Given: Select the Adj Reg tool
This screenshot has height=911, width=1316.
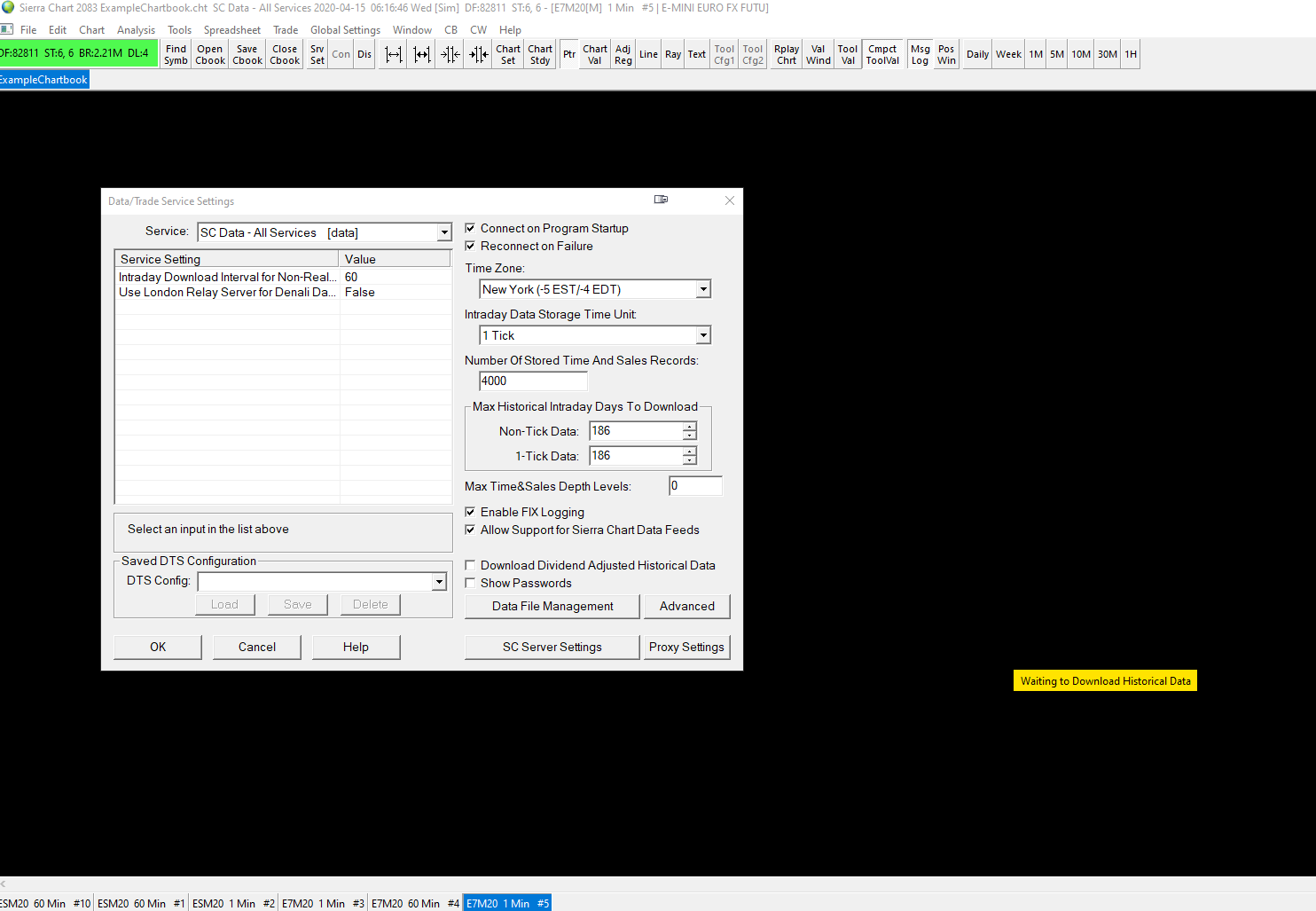Looking at the screenshot, I should click(x=623, y=55).
